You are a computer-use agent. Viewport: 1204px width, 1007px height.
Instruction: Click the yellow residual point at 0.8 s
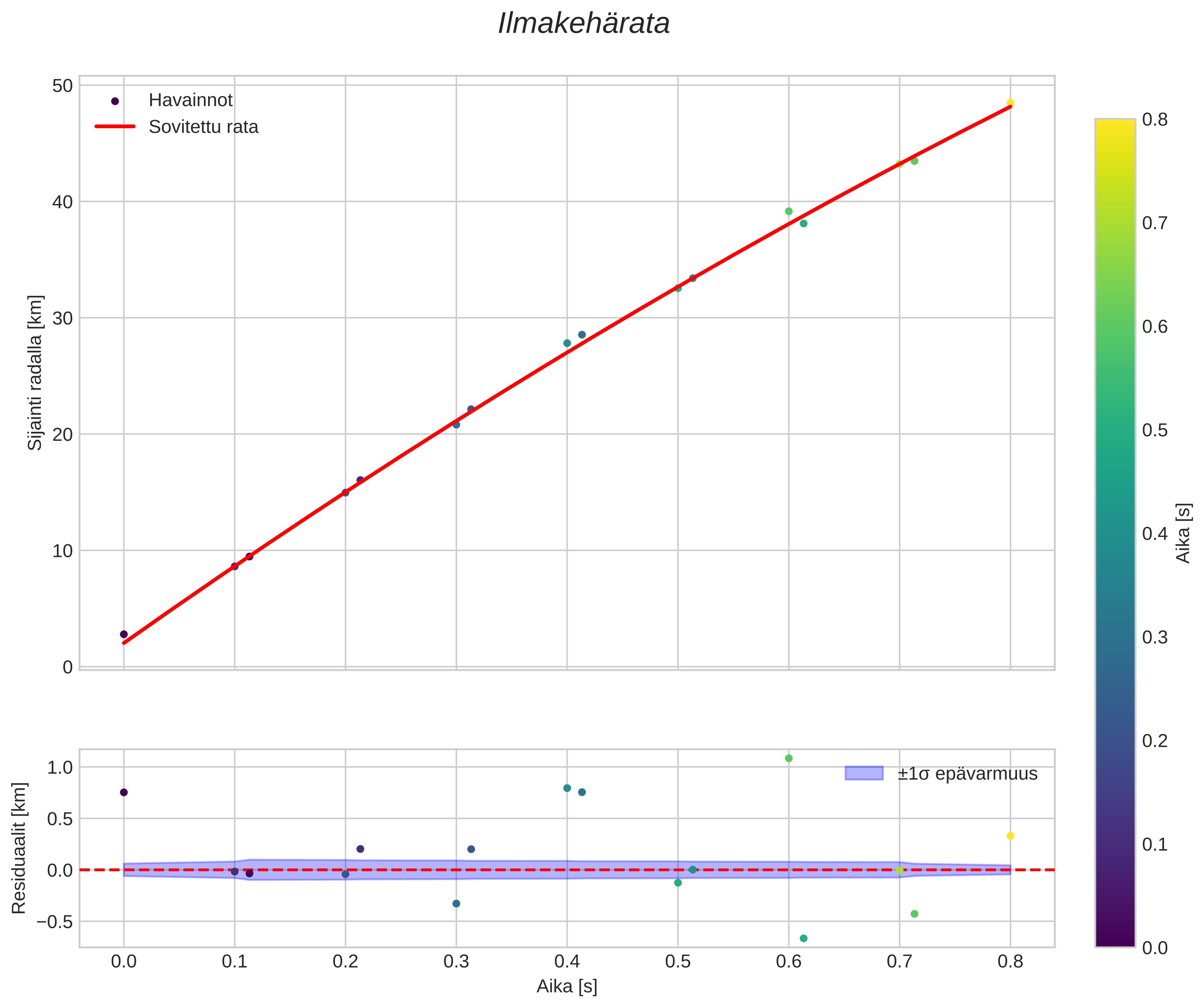tap(1010, 836)
